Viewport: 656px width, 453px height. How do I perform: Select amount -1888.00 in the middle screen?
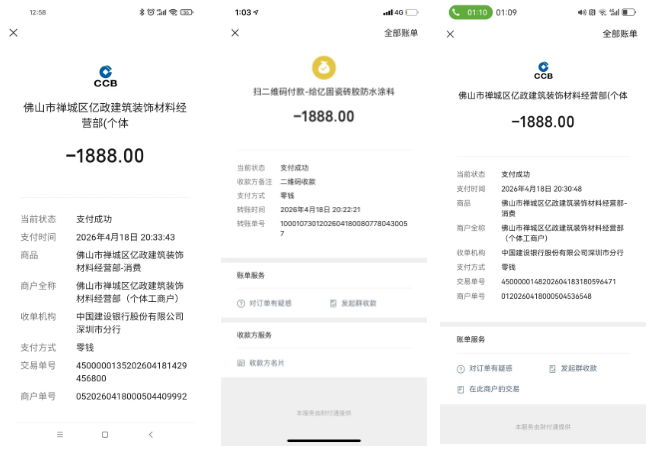coord(324,116)
